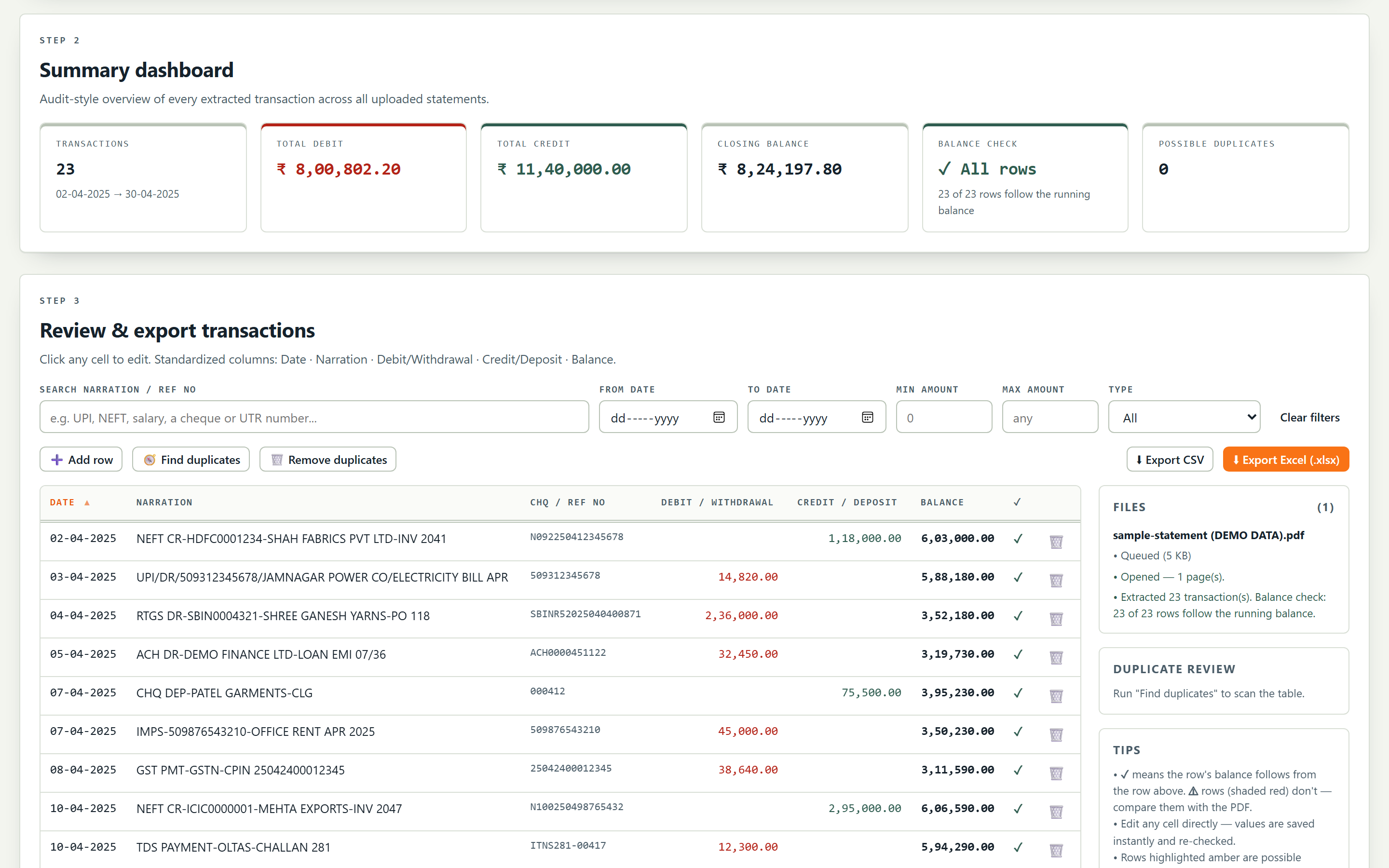Edit the 14,820.00 debit cell
Screen dimensions: 1389x868
coord(748,577)
